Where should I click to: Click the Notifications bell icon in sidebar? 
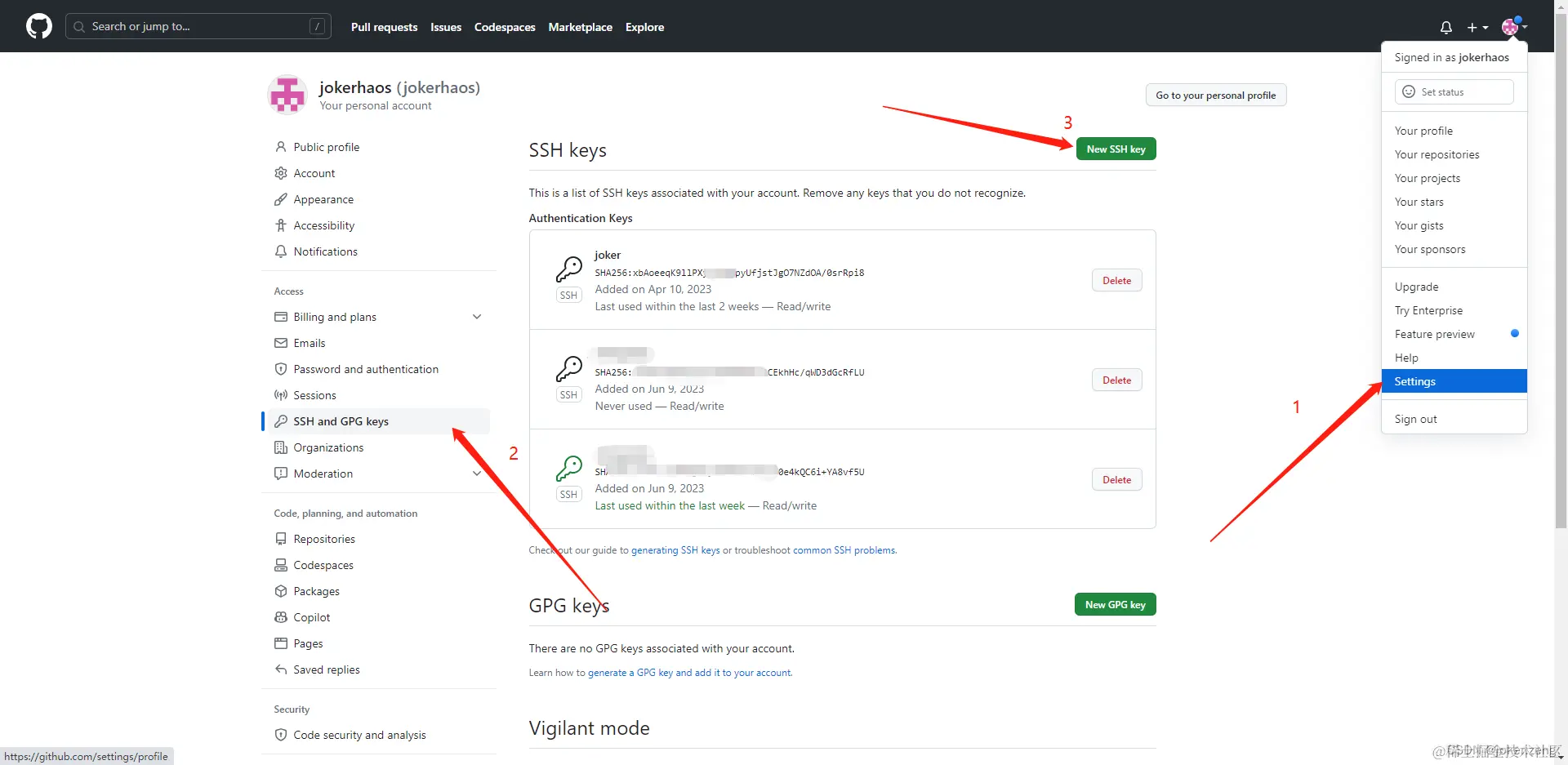(281, 251)
